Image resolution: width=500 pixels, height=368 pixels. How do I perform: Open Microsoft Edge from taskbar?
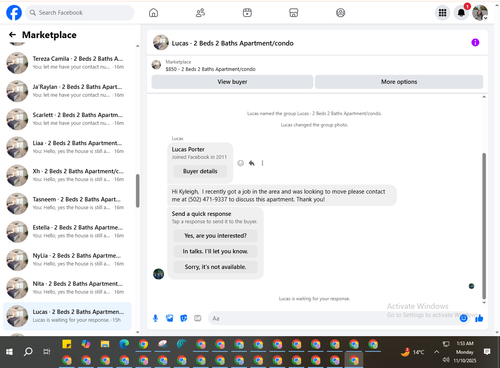pos(124,344)
